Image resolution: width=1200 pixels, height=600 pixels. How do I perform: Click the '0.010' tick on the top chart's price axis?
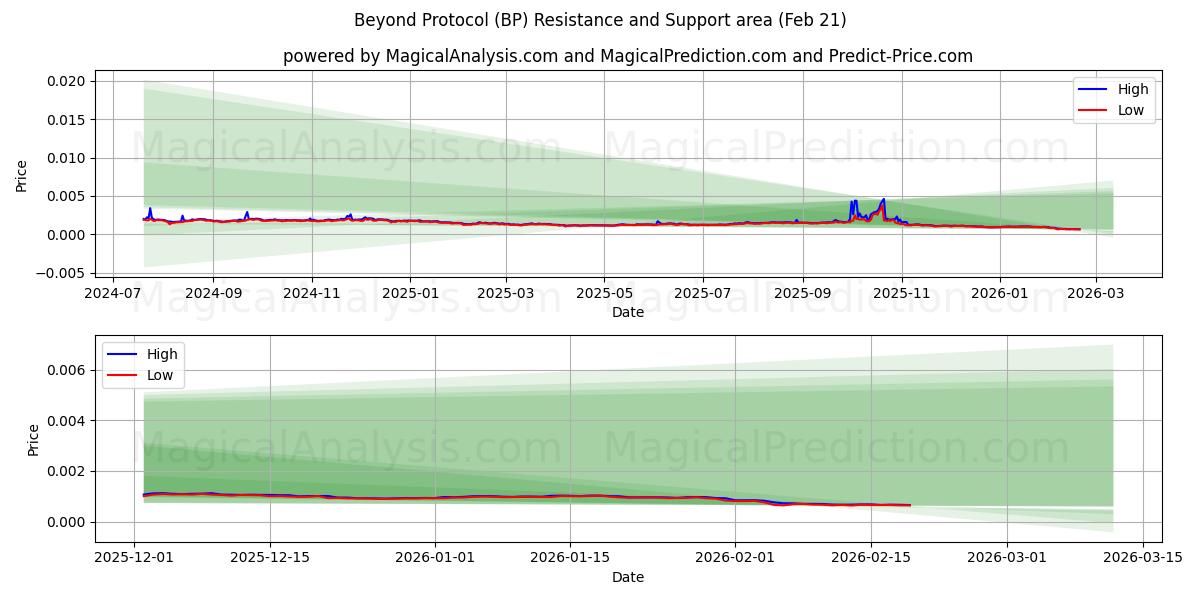68,158
